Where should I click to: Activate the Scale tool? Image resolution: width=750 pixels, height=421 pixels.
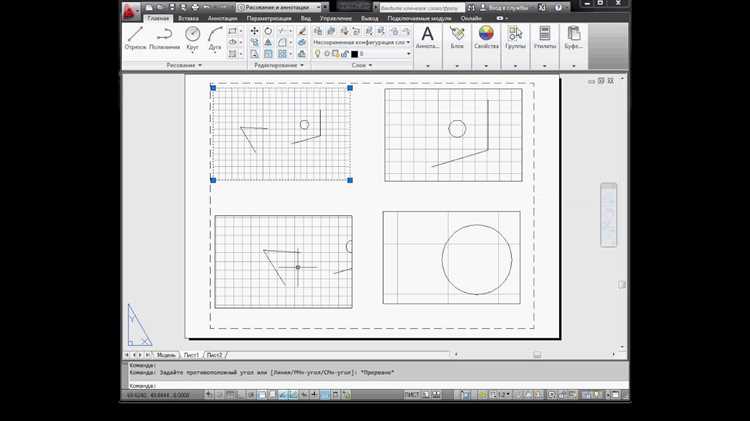click(x=268, y=54)
